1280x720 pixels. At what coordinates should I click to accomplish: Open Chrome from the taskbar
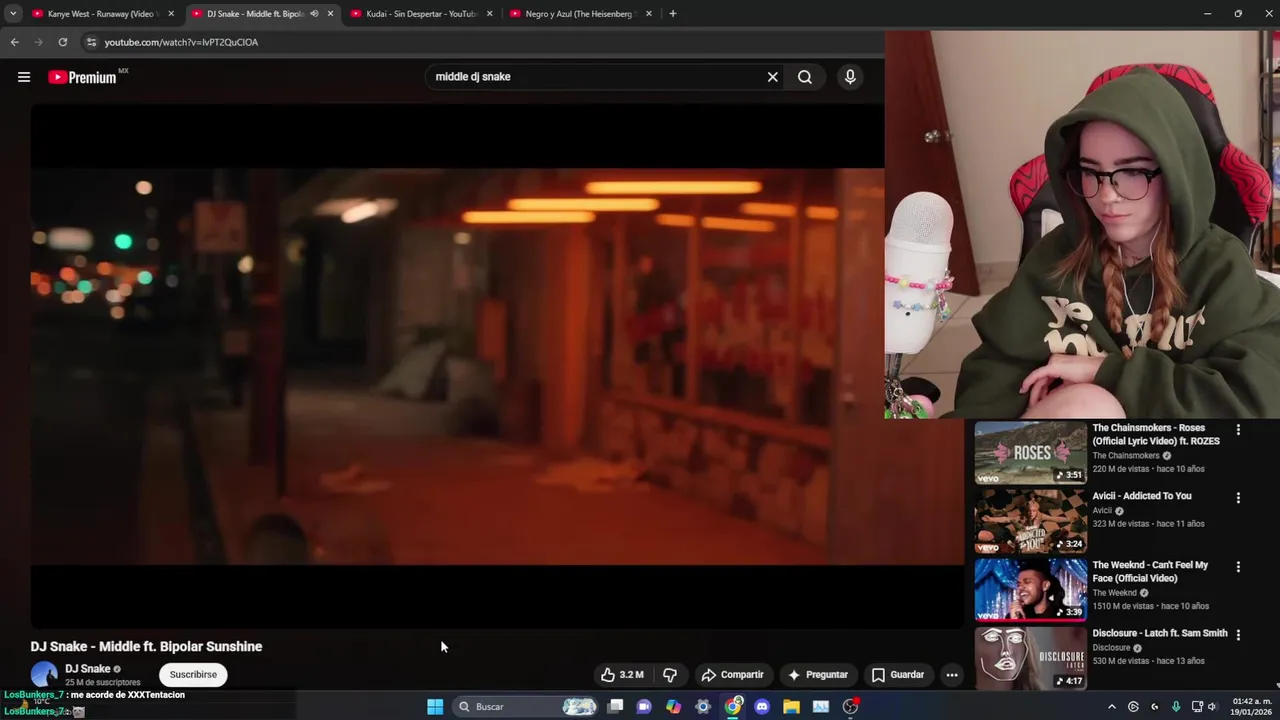pyautogui.click(x=733, y=707)
